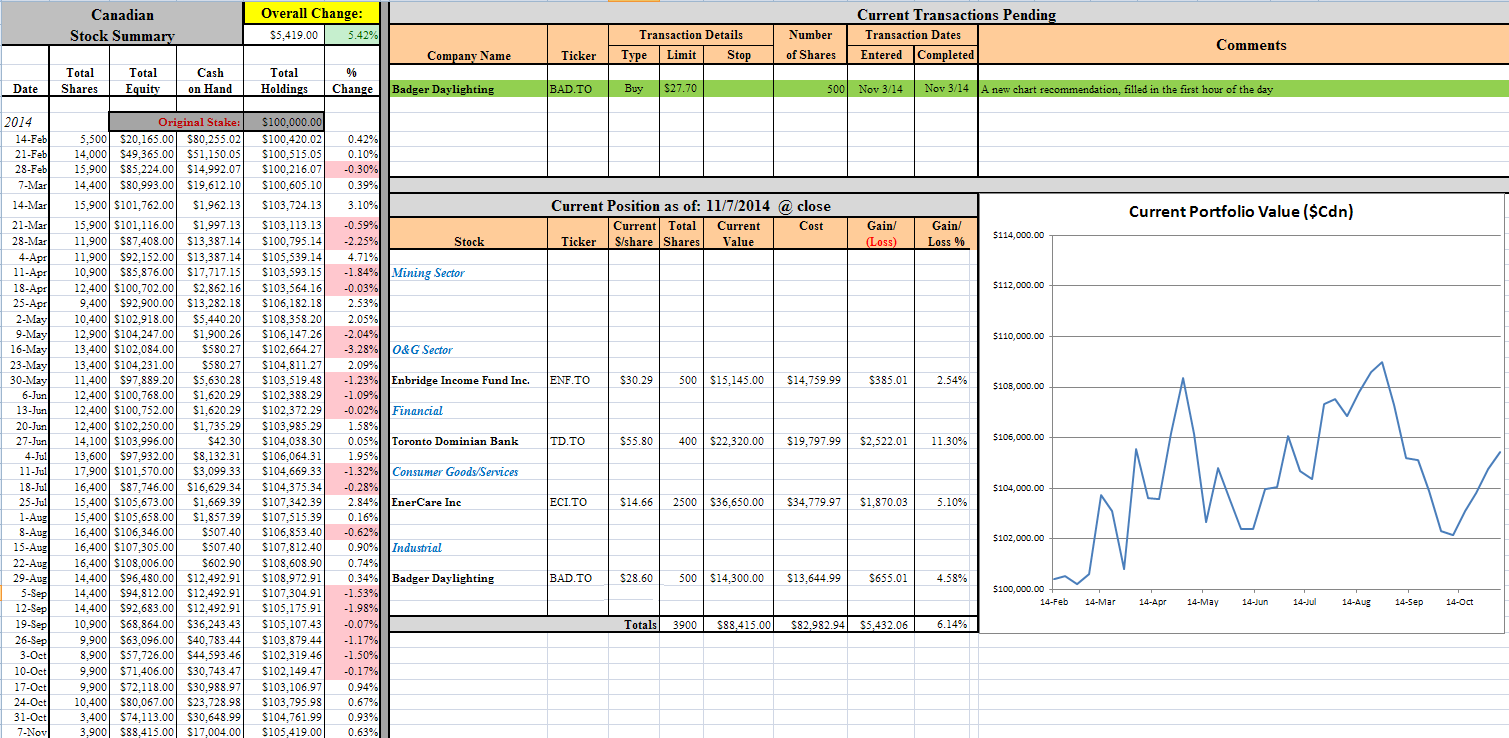
Task: Click the $22,320.00 current value cell
Action: (x=738, y=441)
